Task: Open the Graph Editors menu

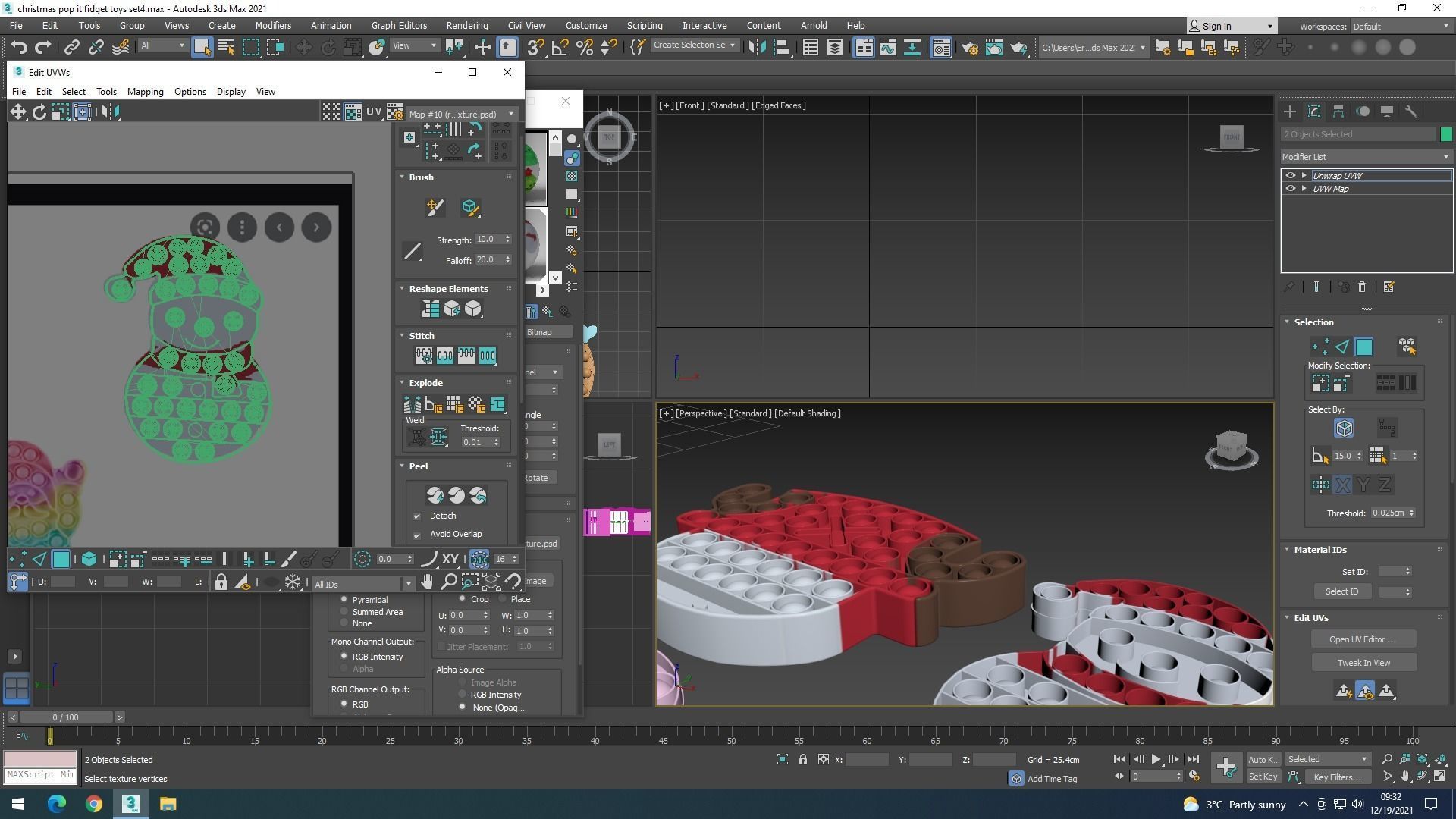Action: coord(399,26)
